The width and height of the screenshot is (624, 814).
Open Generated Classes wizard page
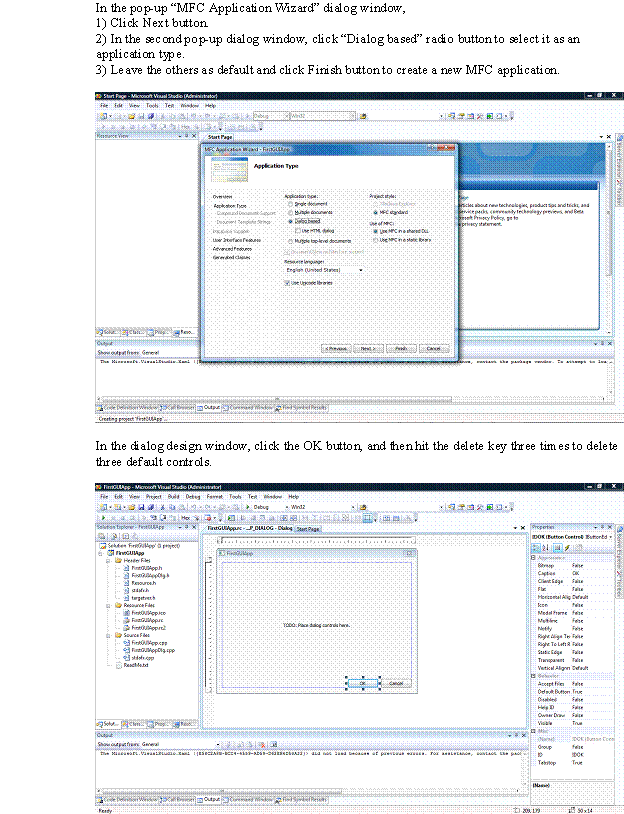[x=231, y=257]
